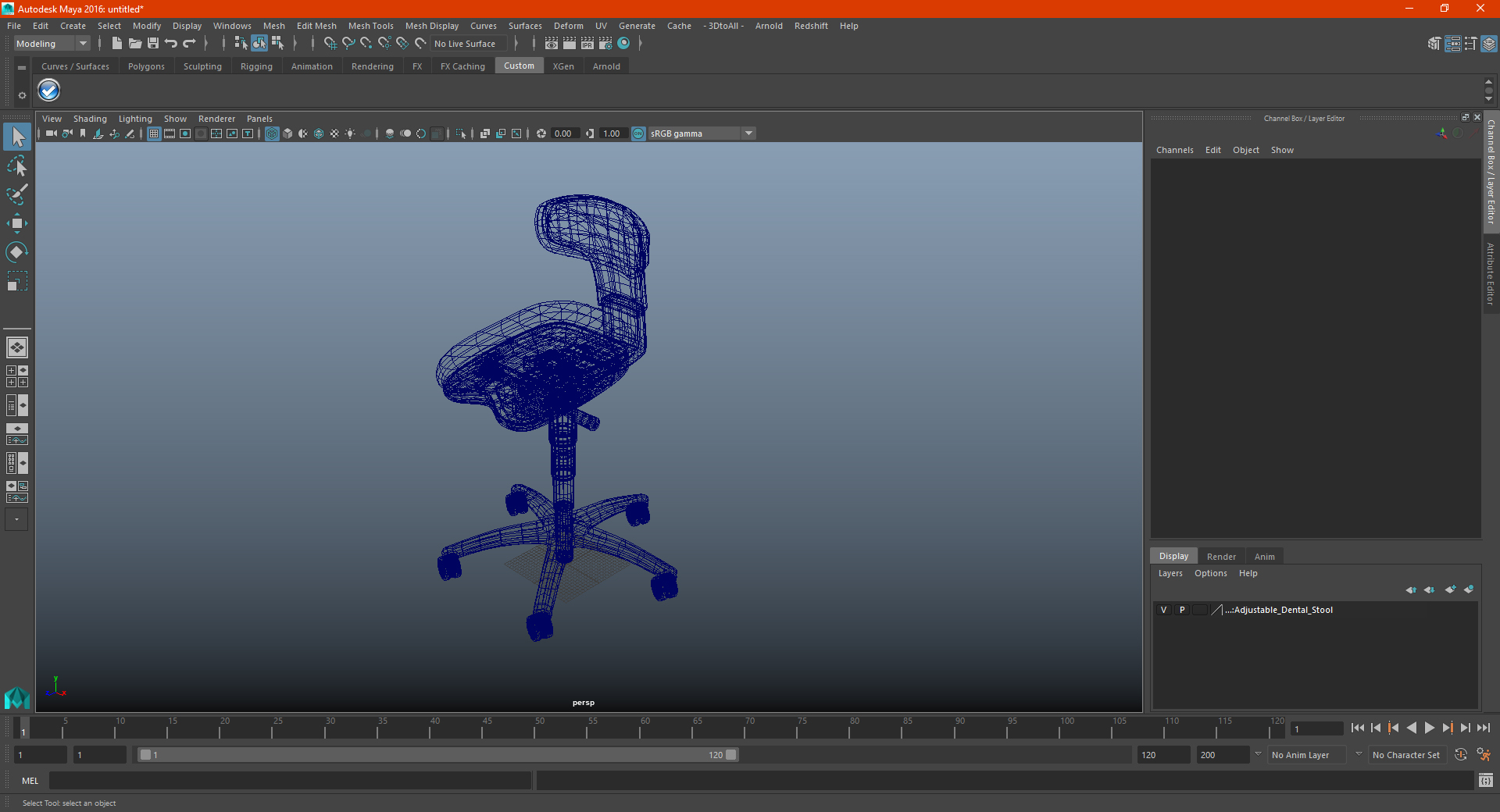This screenshot has height=812, width=1500.
Task: Enable snap to curves
Action: coord(348,44)
